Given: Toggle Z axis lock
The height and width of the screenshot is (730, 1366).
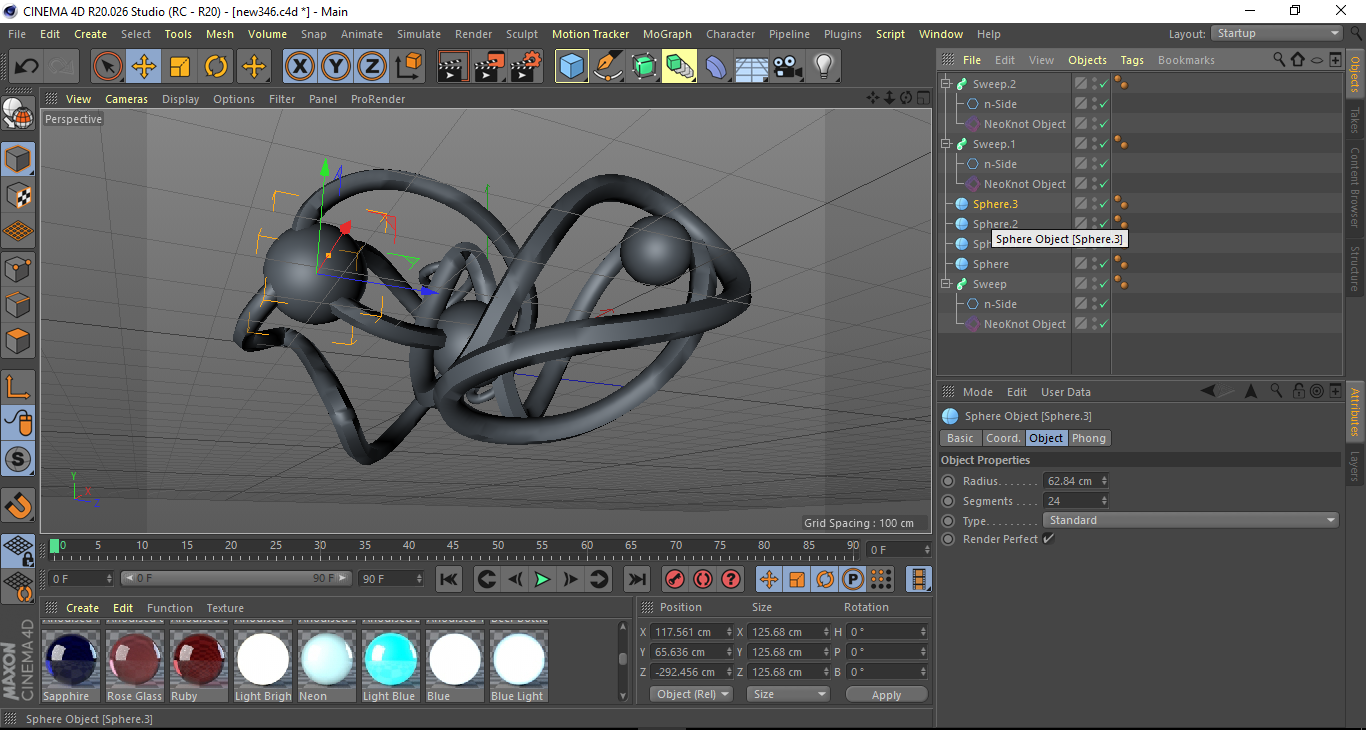Looking at the screenshot, I should pos(371,67).
